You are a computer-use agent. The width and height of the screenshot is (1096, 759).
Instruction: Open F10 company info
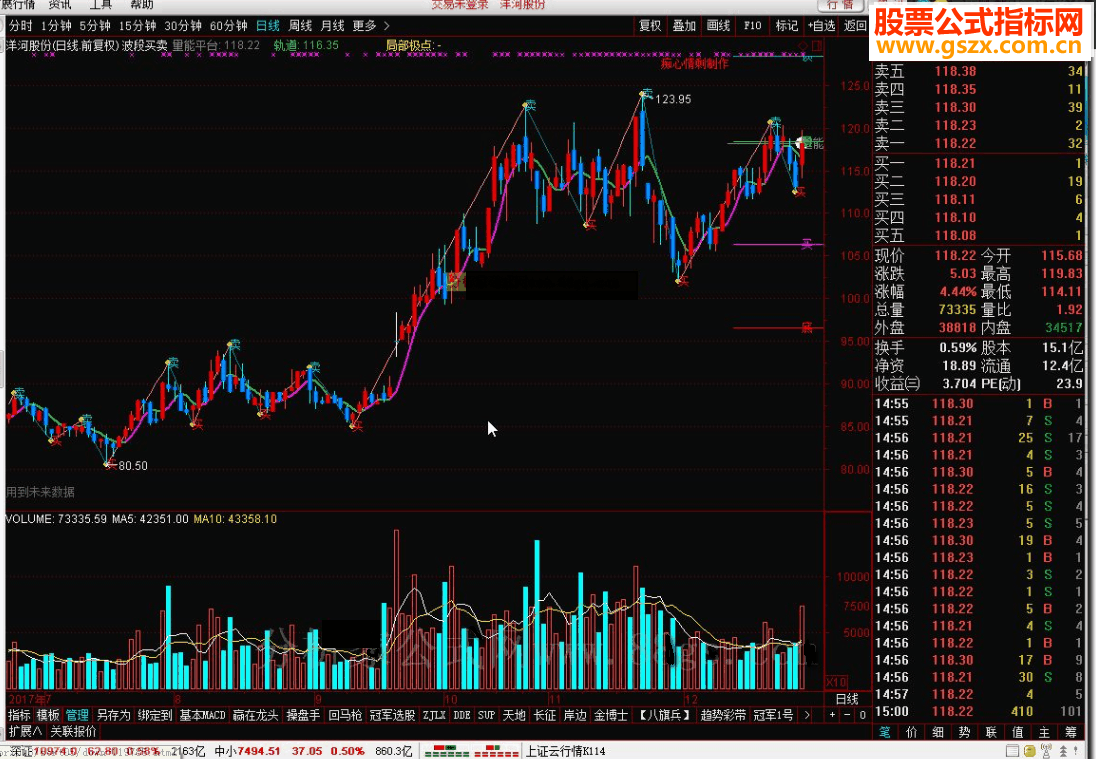[752, 26]
